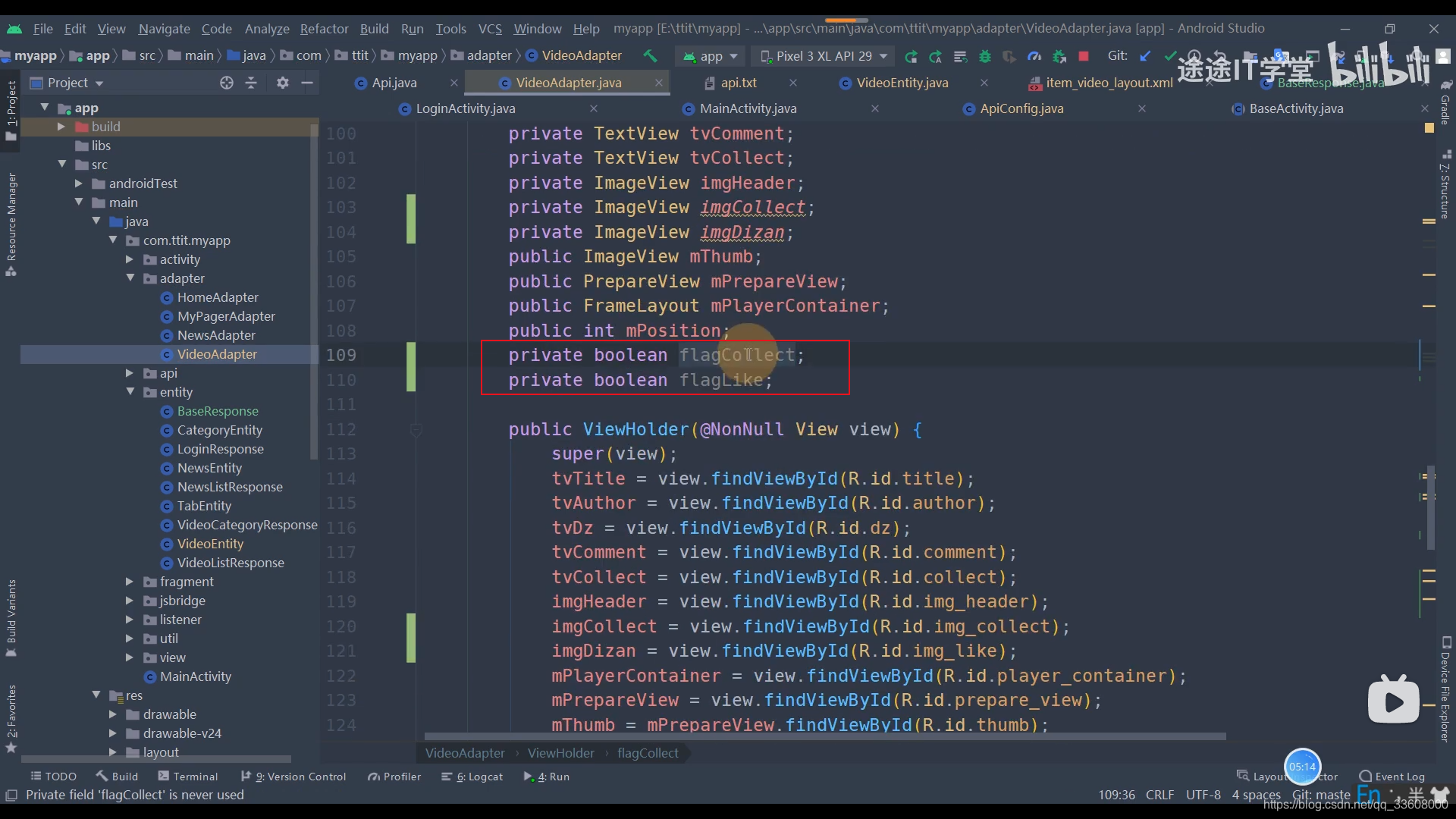Open the app run configuration dropdown
This screenshot has width=1456, height=819.
(x=711, y=56)
